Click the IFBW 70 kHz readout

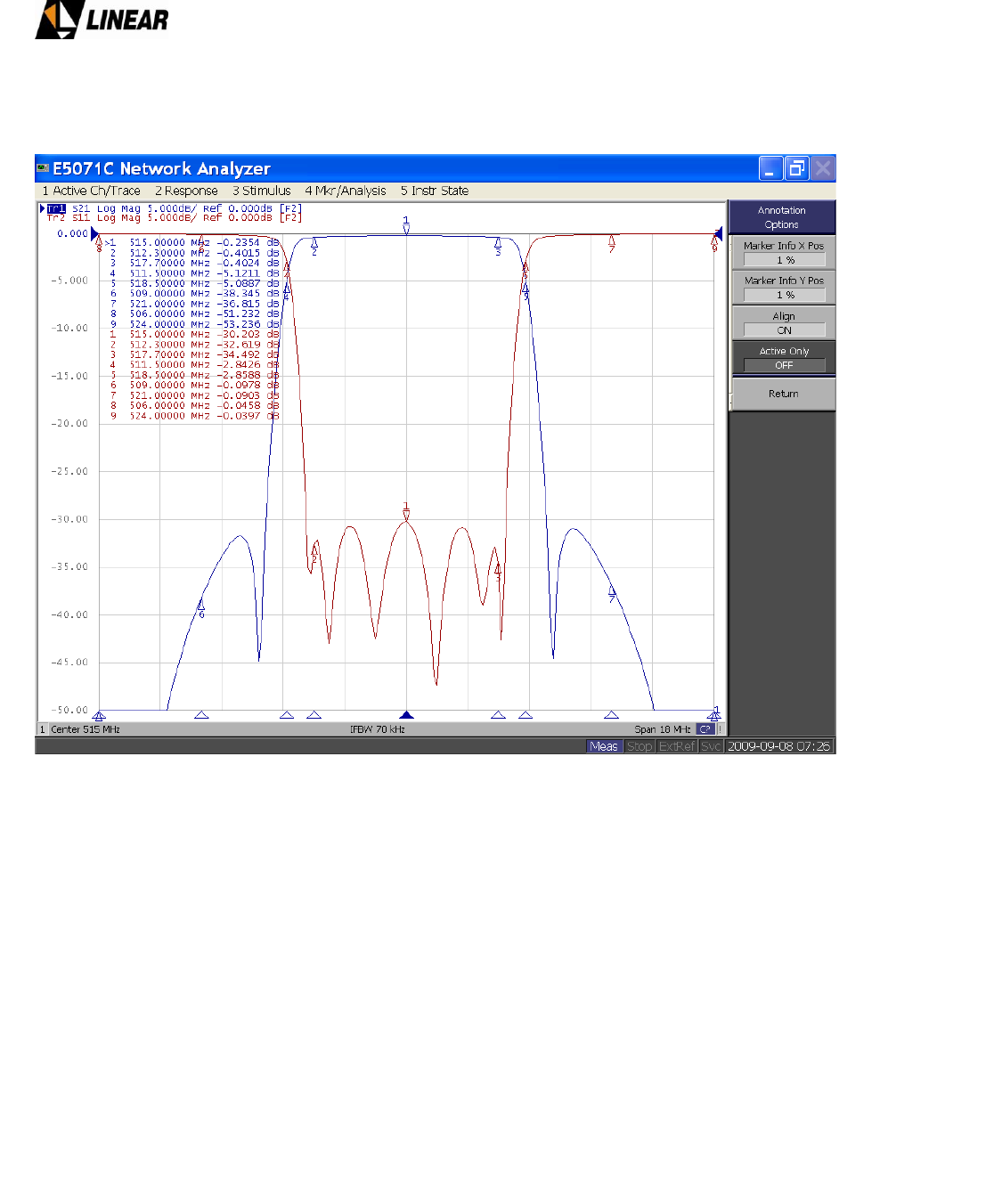(x=378, y=729)
